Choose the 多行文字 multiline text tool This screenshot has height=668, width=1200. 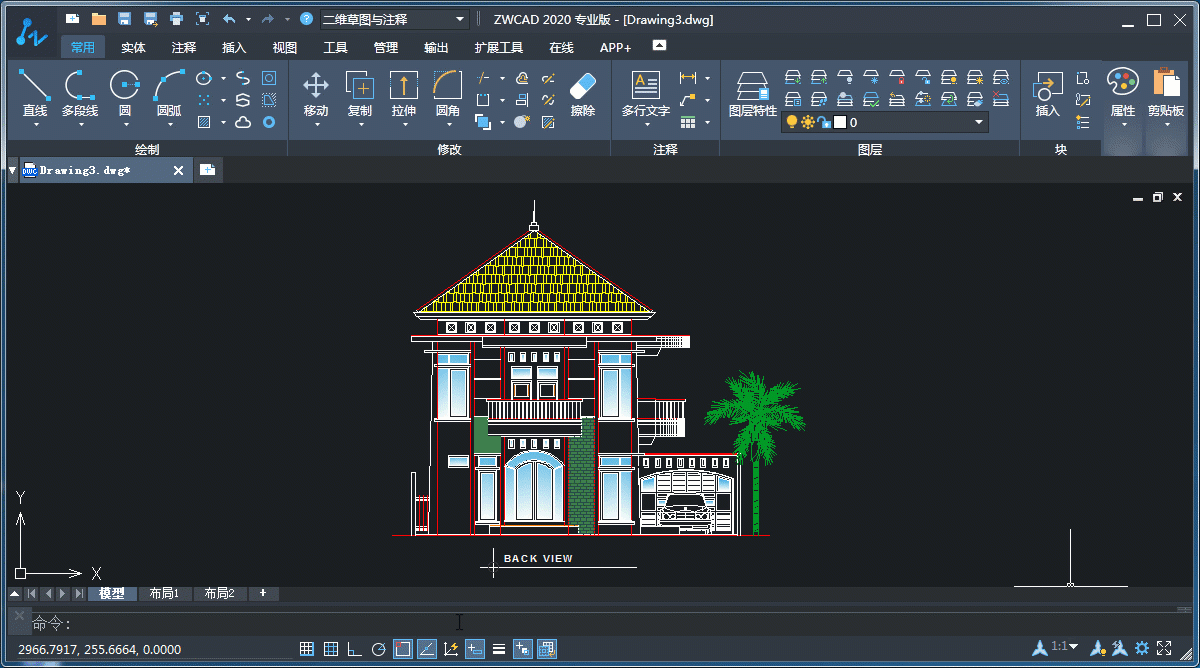pos(646,87)
